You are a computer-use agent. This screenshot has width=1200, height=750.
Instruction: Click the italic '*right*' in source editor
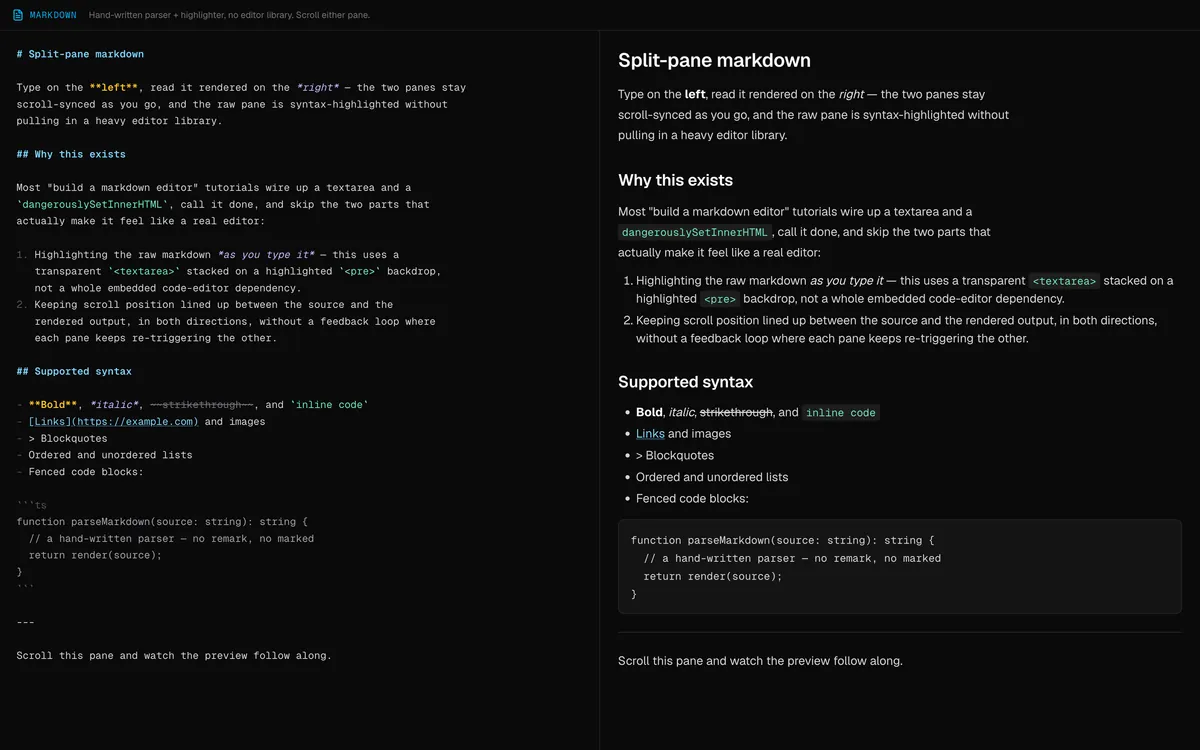[318, 88]
